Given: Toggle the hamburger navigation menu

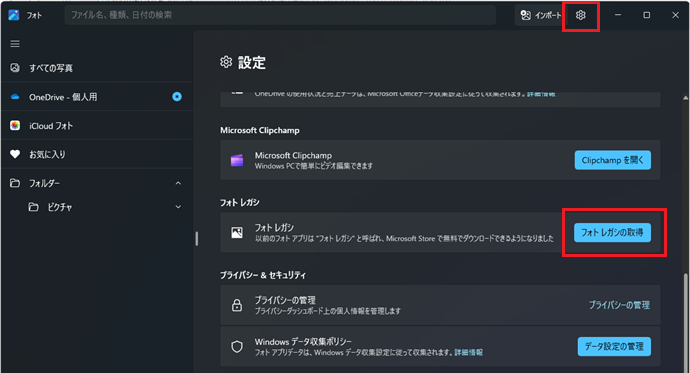Looking at the screenshot, I should coord(15,44).
